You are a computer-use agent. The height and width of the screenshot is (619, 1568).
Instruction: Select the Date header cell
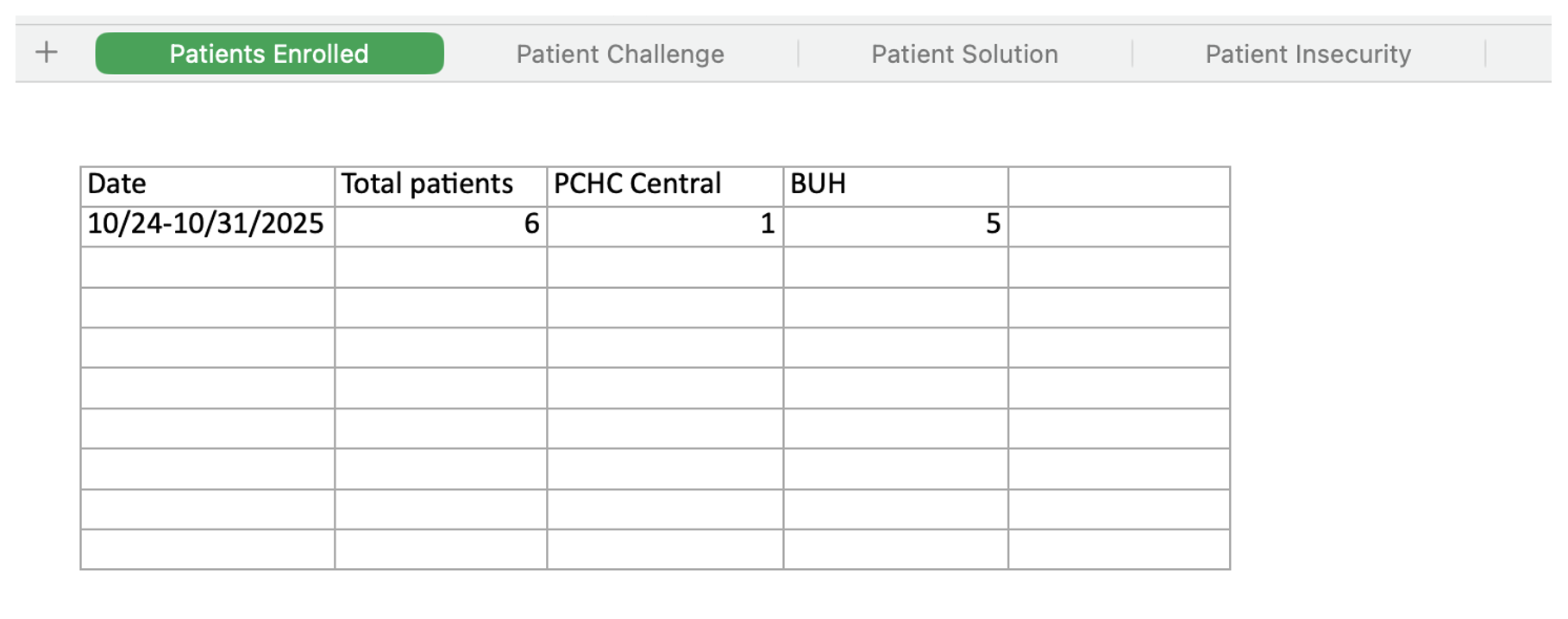(208, 186)
